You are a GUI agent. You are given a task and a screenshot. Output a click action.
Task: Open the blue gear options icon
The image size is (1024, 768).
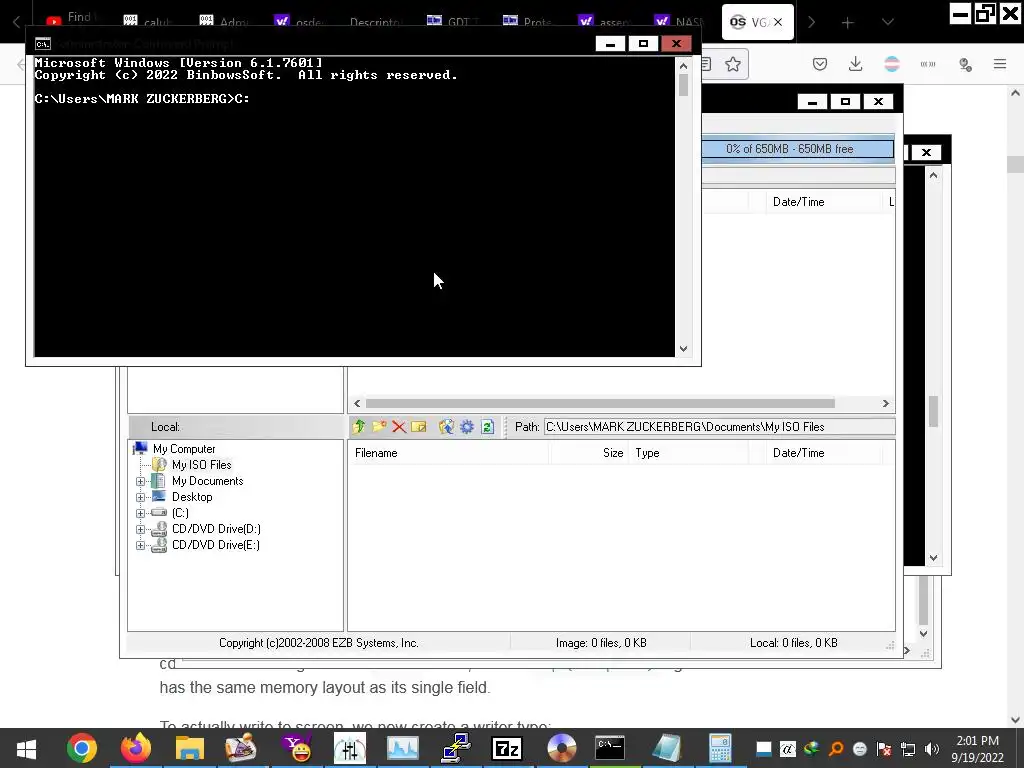pyautogui.click(x=466, y=426)
